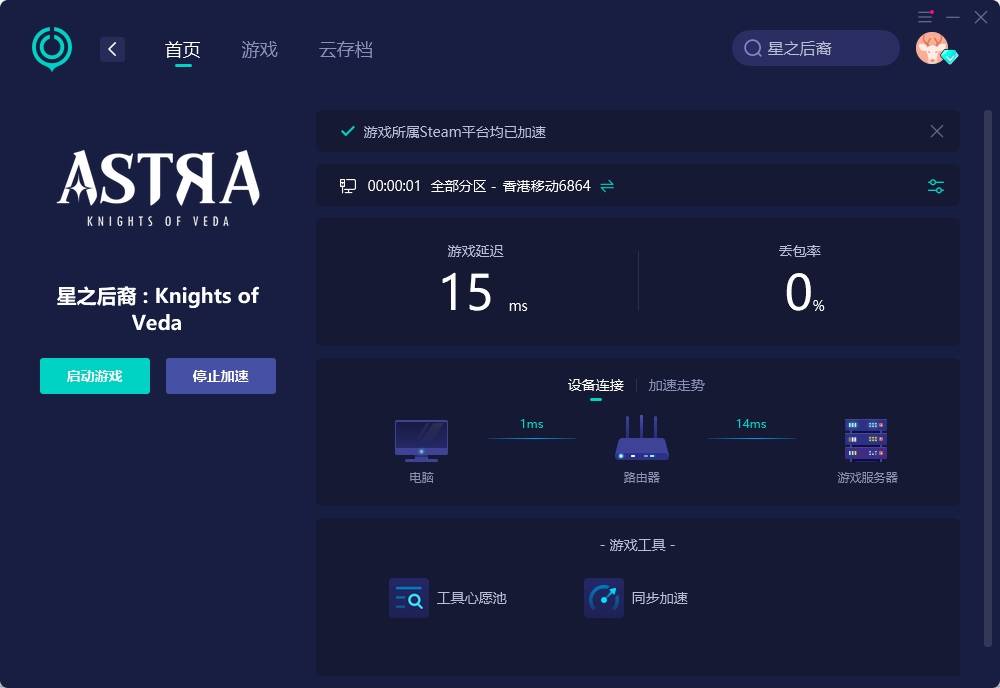Close the accelerator window
The width and height of the screenshot is (1000, 688).
pyautogui.click(x=981, y=17)
